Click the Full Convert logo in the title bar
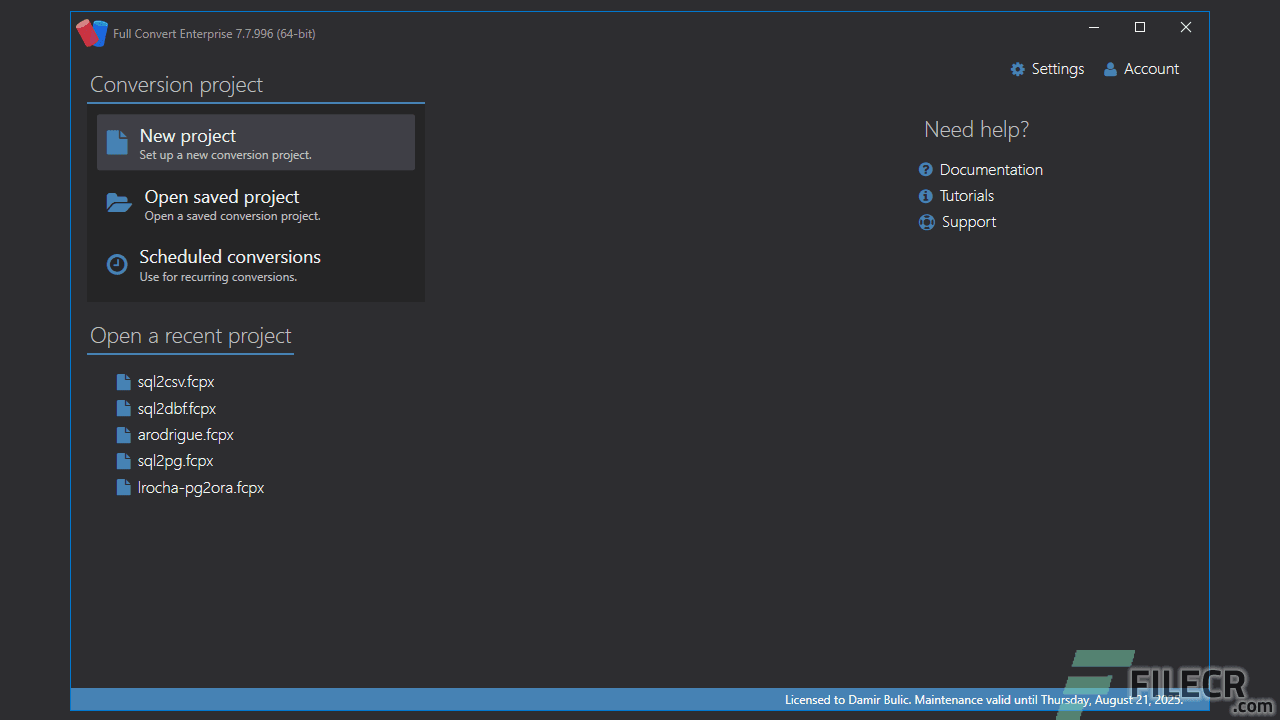The width and height of the screenshot is (1280, 720). coord(91,32)
